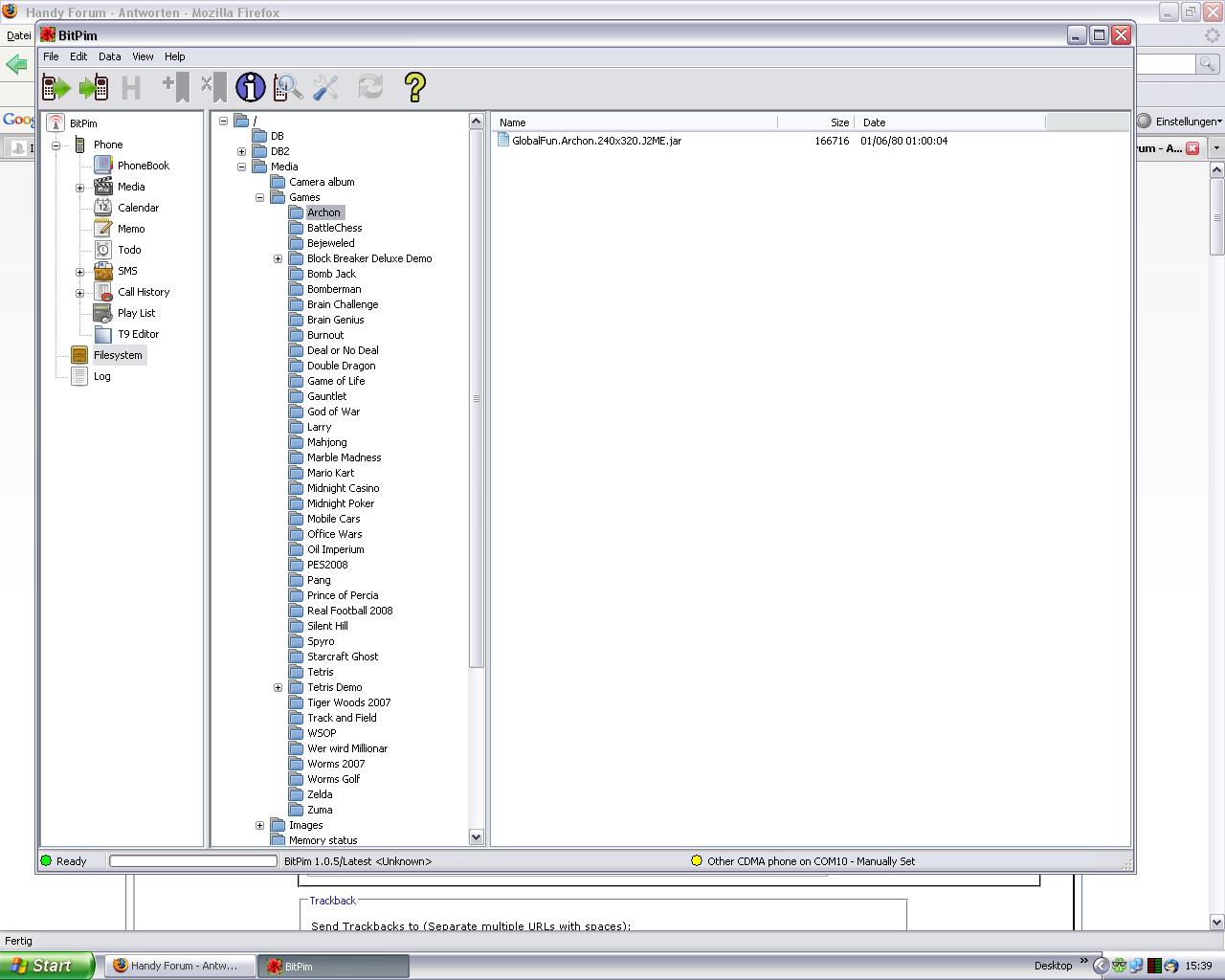Close the Firefox tab with red X
The image size is (1225, 980).
1192,148
